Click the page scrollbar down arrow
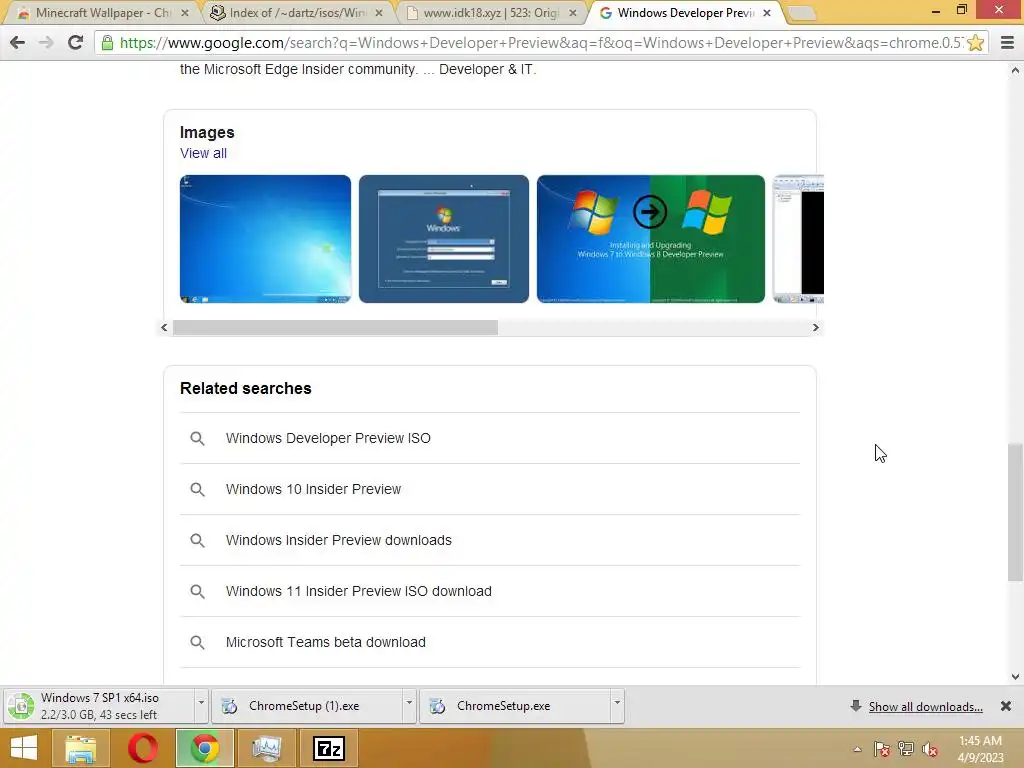This screenshot has width=1024, height=768. coord(1015,677)
